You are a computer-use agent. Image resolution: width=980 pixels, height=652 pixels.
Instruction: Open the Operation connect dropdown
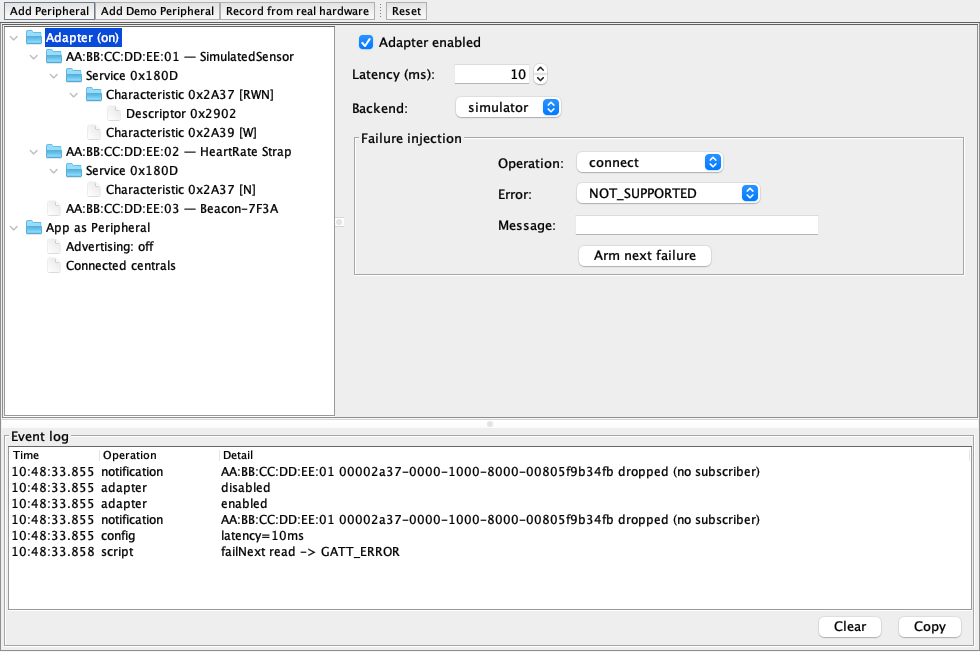pyautogui.click(x=649, y=163)
